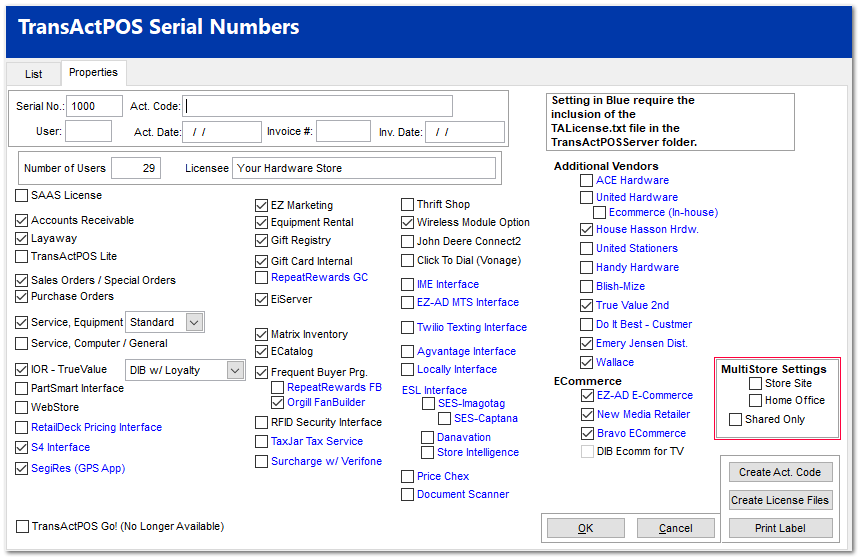Focus the Act. Code text field
The image size is (861, 560).
click(x=317, y=106)
